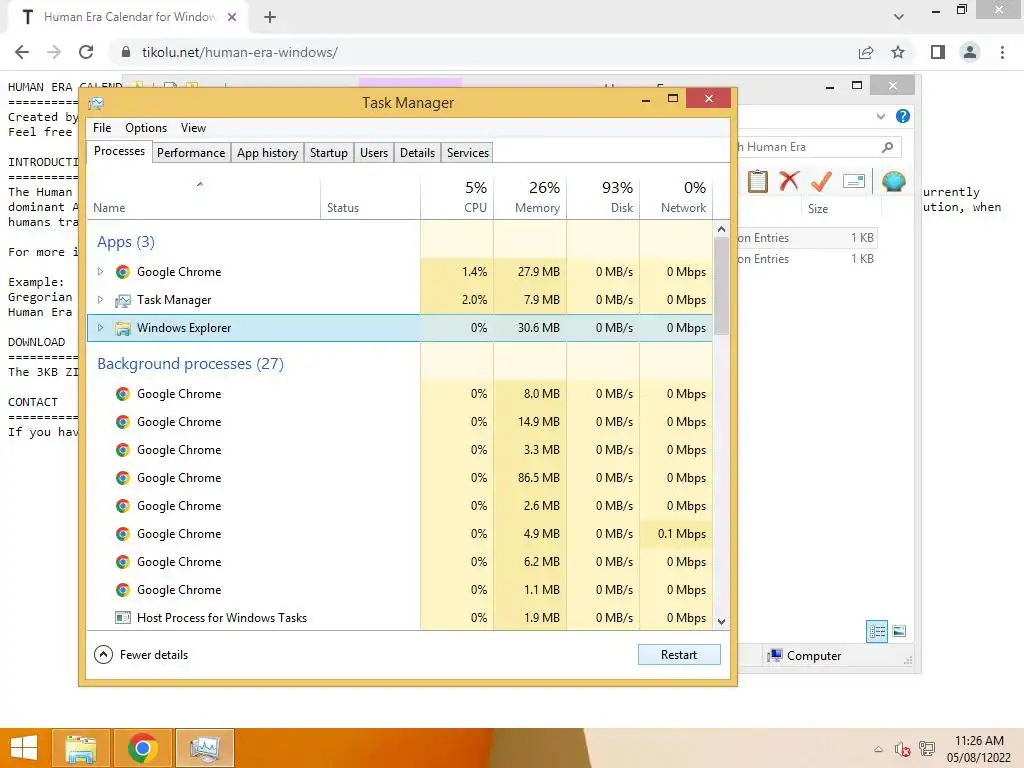Click Chrome back navigation arrow
Image resolution: width=1024 pixels, height=768 pixels.
(22, 52)
